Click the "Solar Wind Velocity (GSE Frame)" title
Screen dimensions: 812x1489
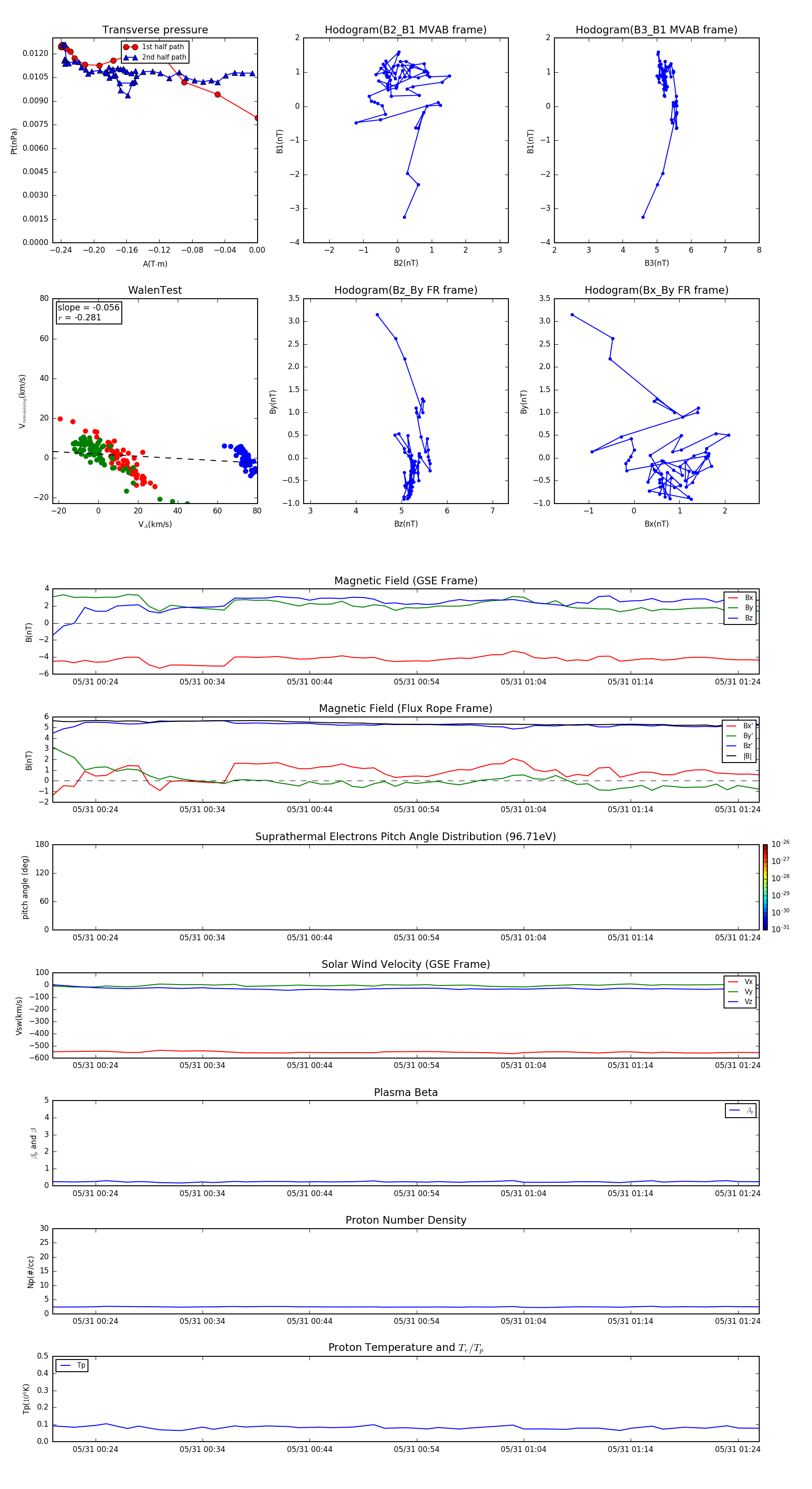coord(406,964)
